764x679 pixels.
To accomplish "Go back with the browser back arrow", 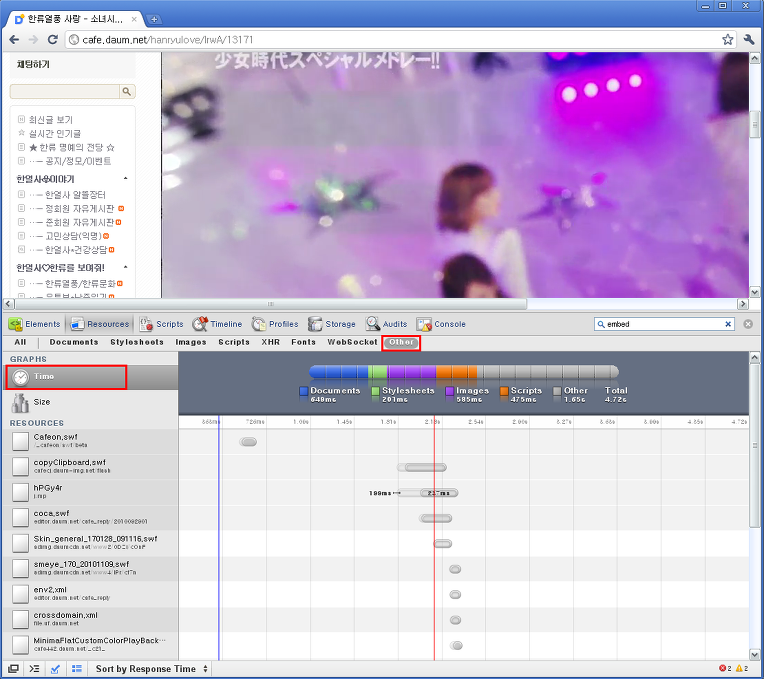I will tap(14, 39).
